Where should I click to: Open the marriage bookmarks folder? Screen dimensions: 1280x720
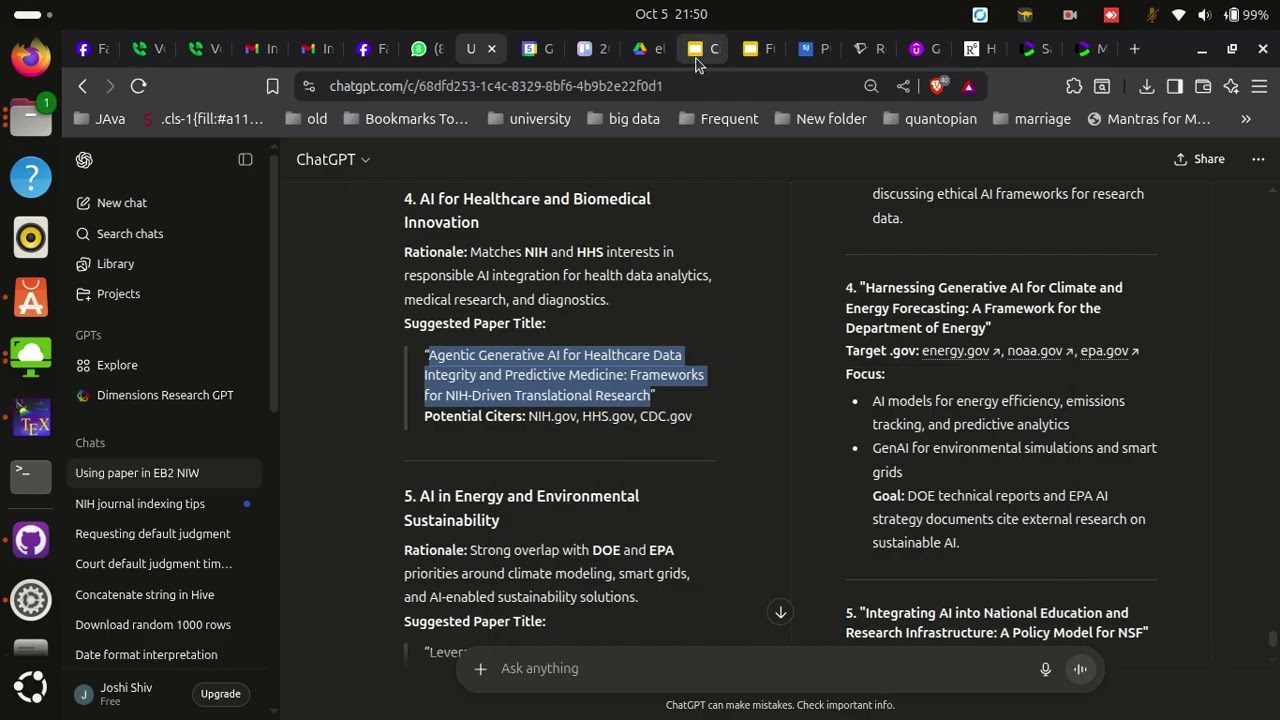pyautogui.click(x=1032, y=119)
